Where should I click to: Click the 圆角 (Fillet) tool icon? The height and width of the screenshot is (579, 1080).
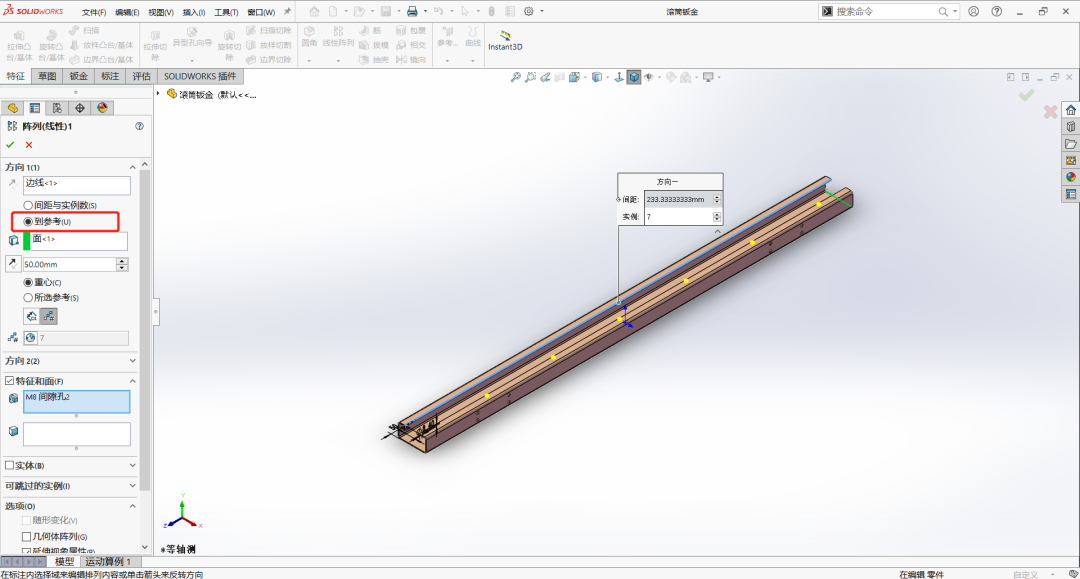click(308, 33)
